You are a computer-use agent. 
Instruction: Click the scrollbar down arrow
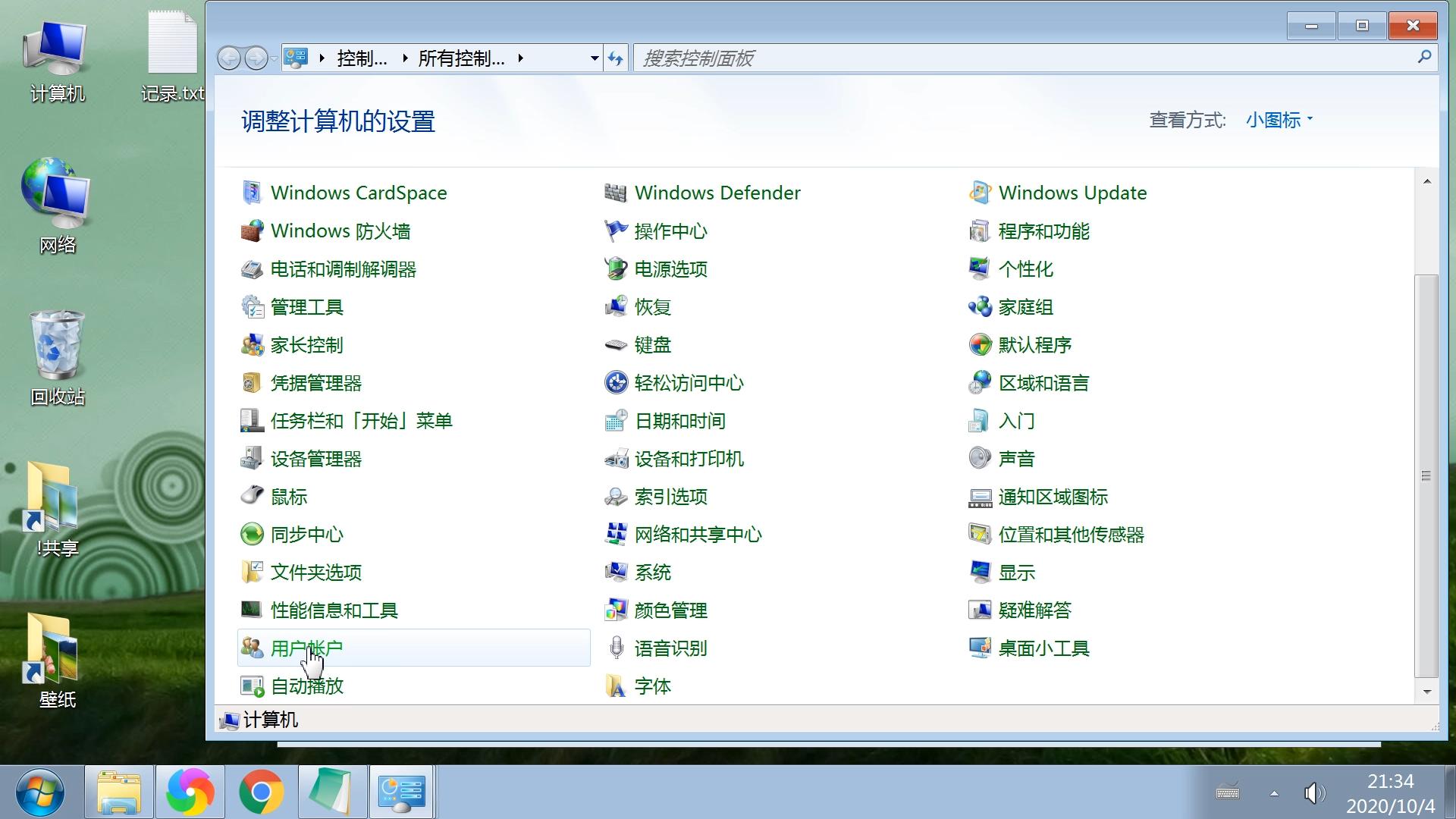1426,692
